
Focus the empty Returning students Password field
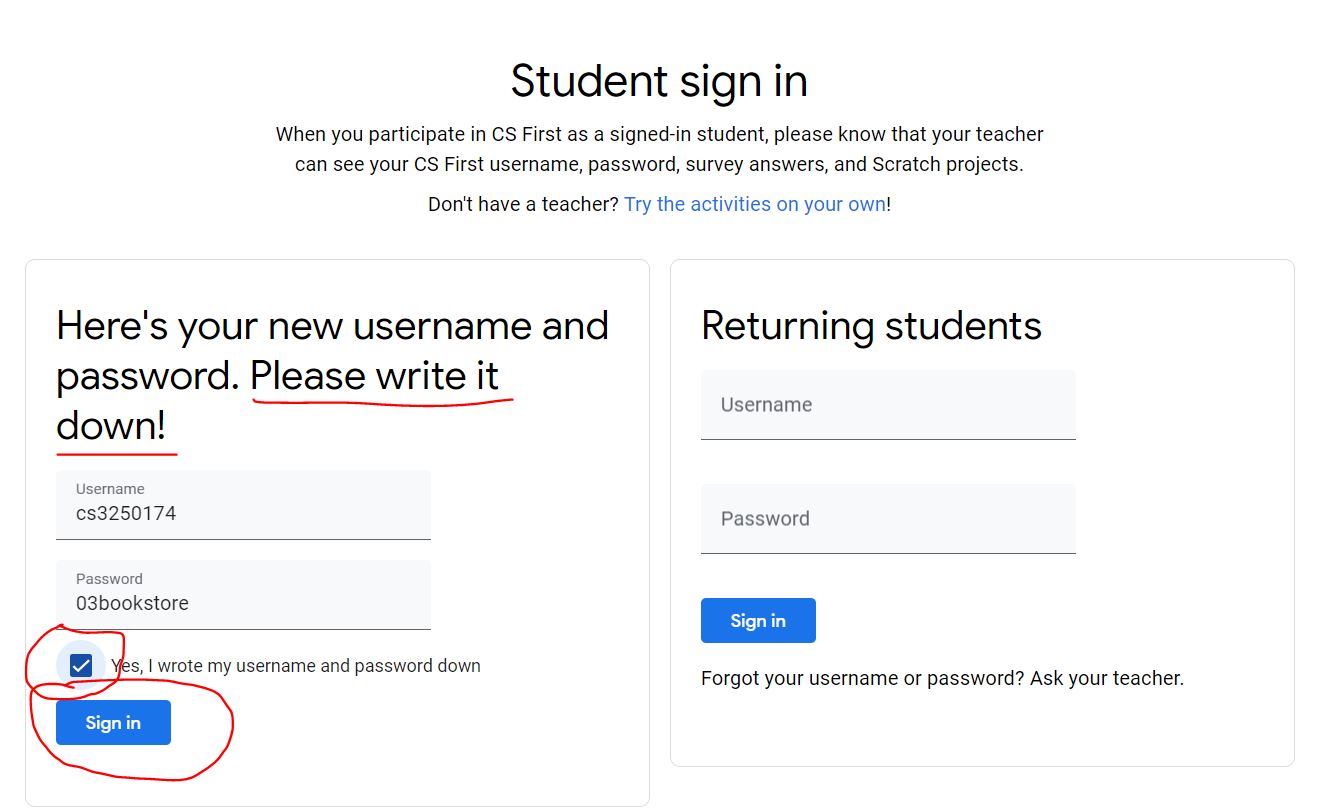(x=888, y=519)
